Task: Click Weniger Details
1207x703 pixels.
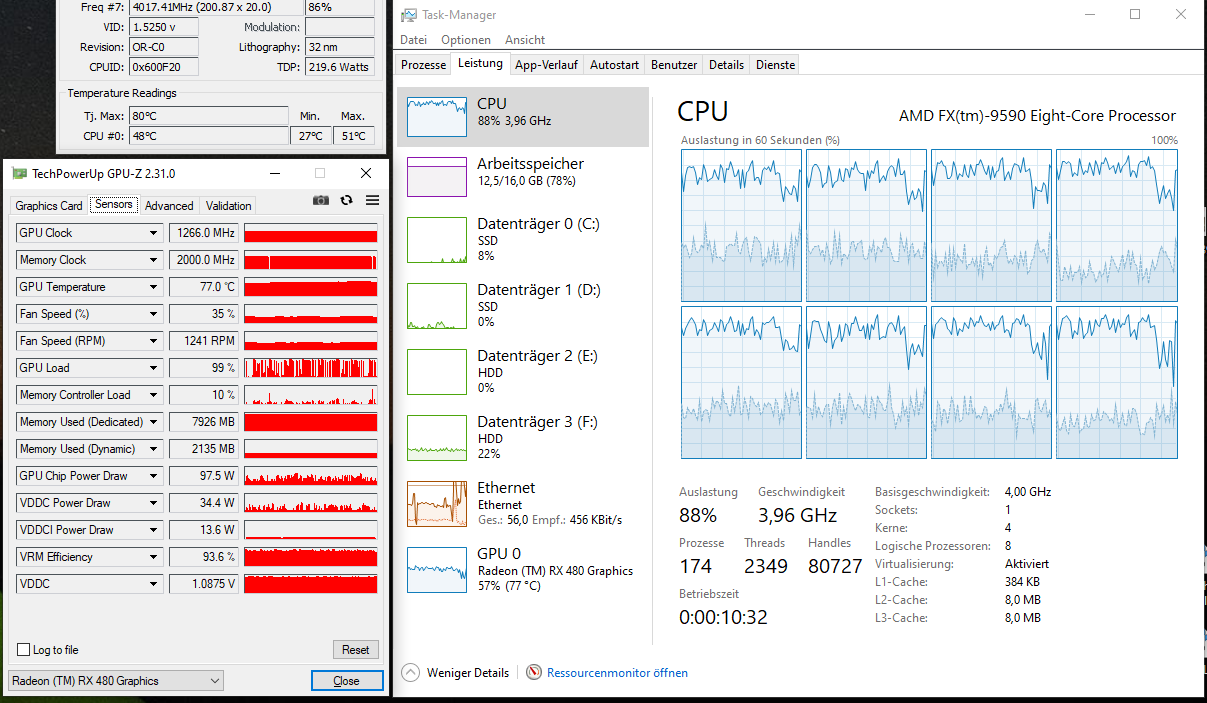Action: point(468,673)
